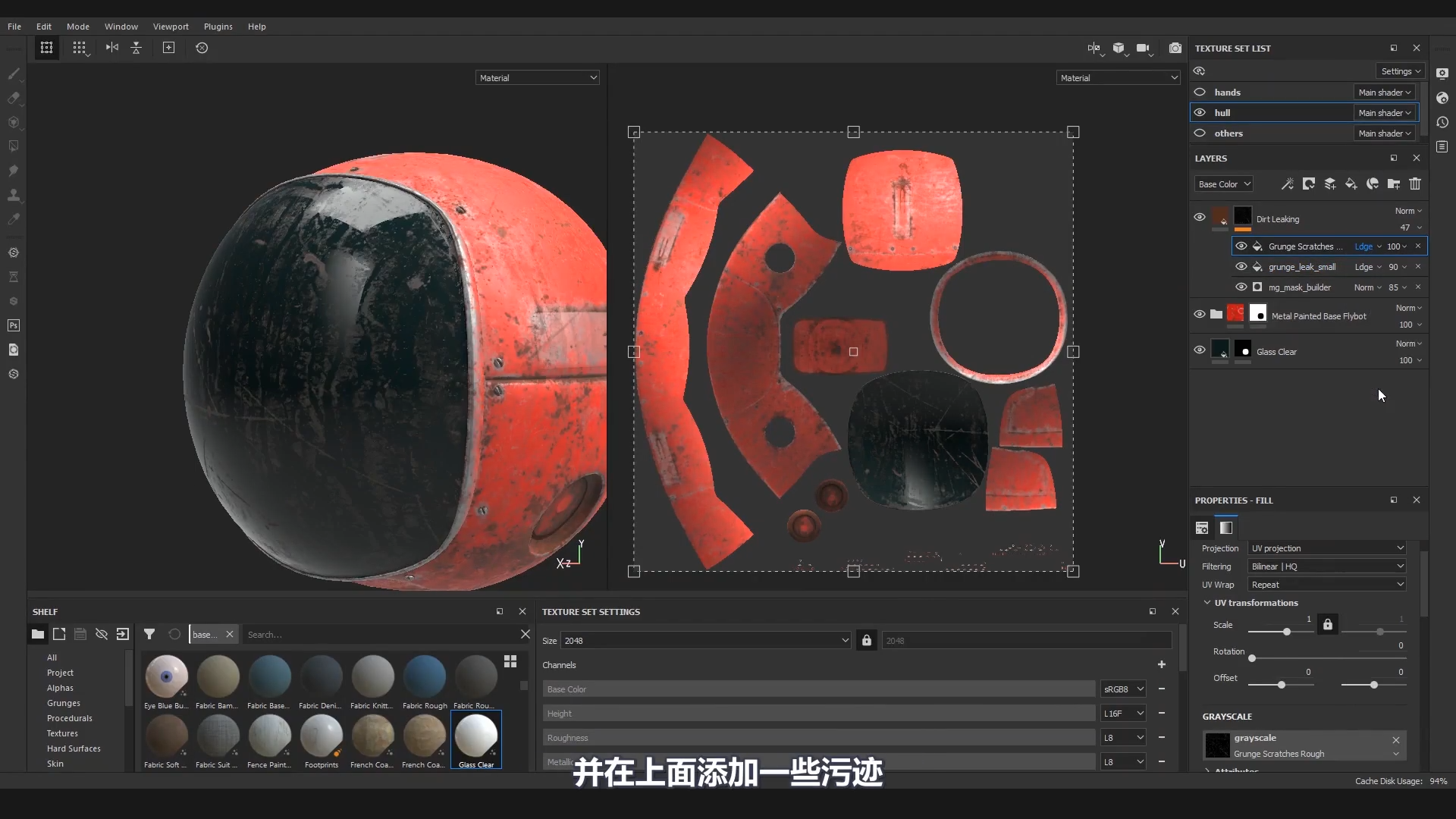Open the Base Color channel dropdown in Layers
1456x819 pixels.
coord(1223,184)
